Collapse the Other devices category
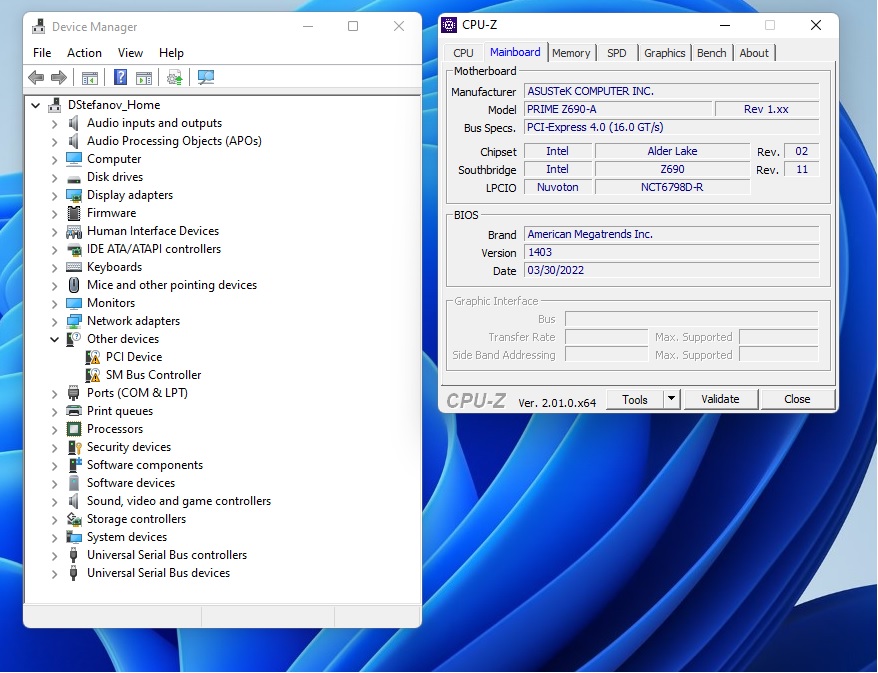Viewport: 878px width, 673px height. click(54, 339)
